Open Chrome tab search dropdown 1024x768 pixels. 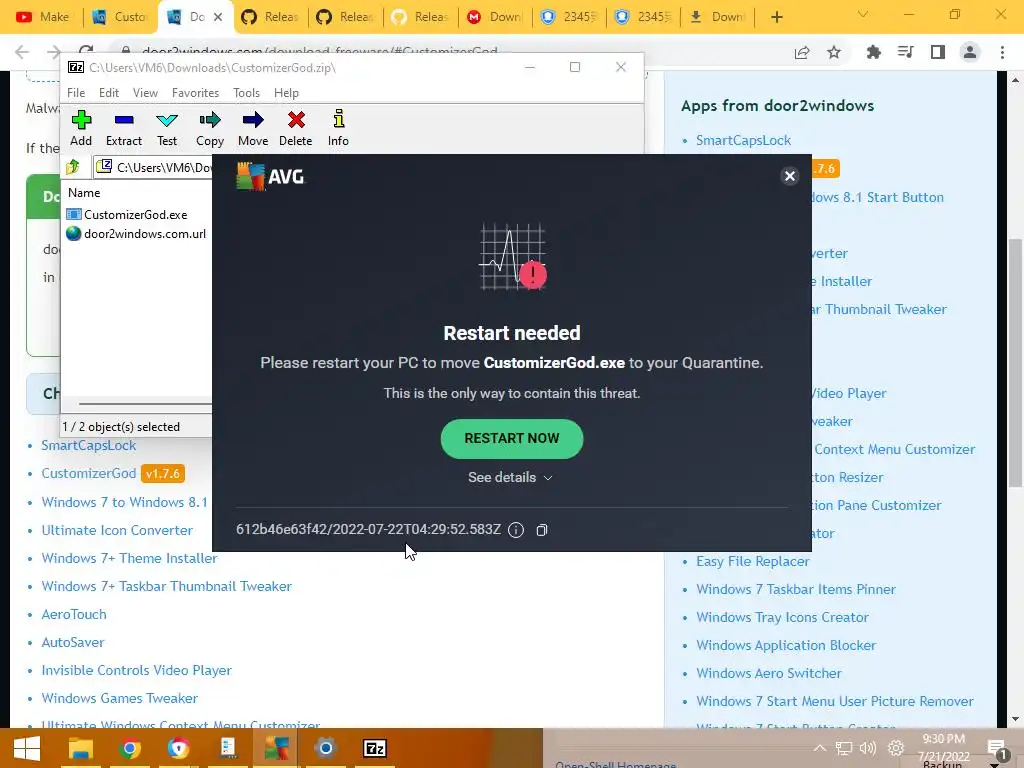[863, 14]
